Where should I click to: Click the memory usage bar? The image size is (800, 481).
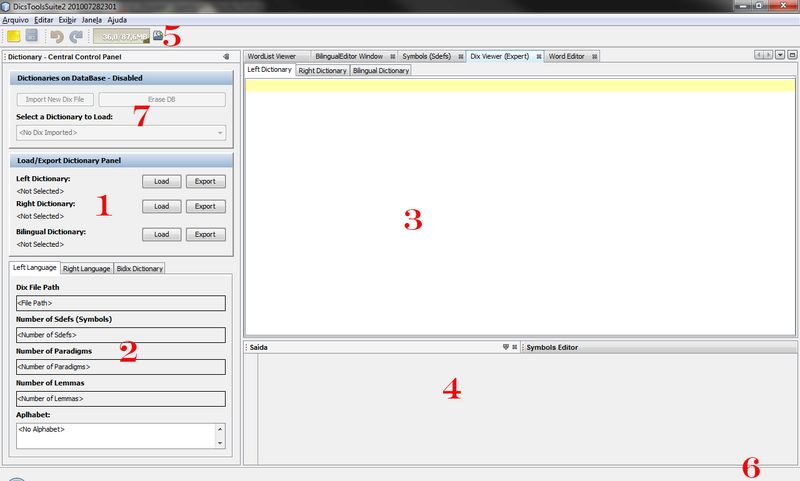tap(121, 36)
